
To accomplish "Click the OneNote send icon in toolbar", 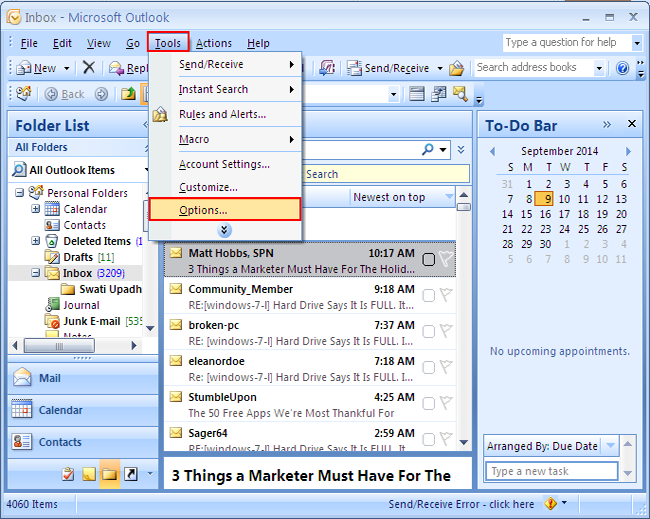I will pyautogui.click(x=327, y=68).
